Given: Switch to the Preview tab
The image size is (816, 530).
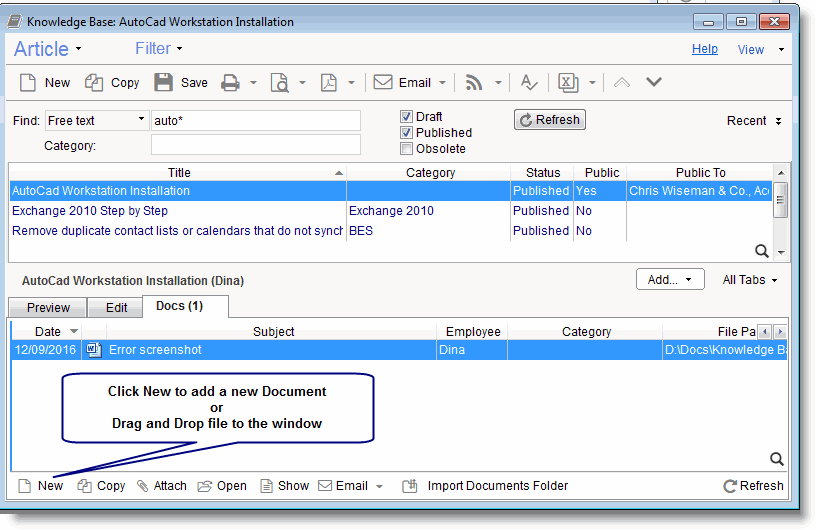Looking at the screenshot, I should [x=48, y=308].
